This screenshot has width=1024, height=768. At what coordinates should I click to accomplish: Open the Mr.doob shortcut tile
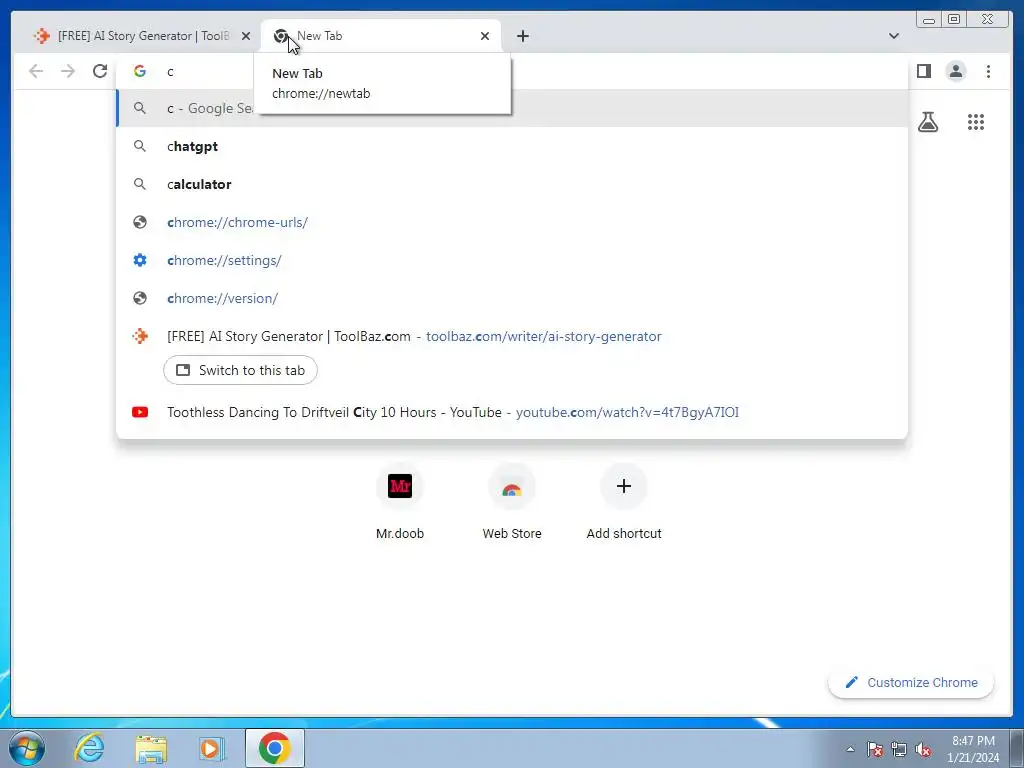pyautogui.click(x=400, y=504)
